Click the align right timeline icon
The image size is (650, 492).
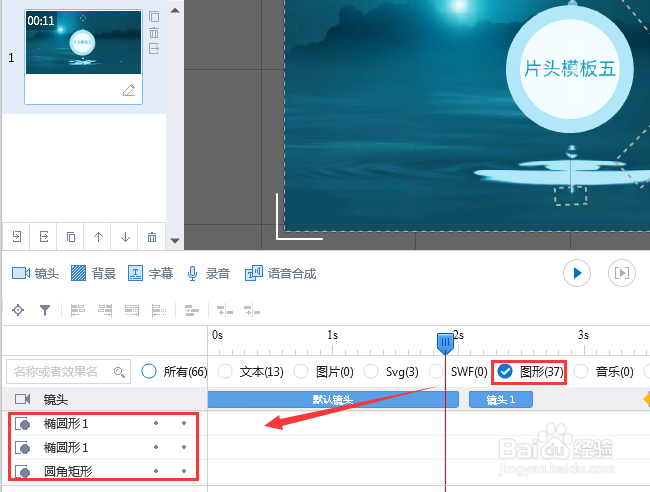105,310
